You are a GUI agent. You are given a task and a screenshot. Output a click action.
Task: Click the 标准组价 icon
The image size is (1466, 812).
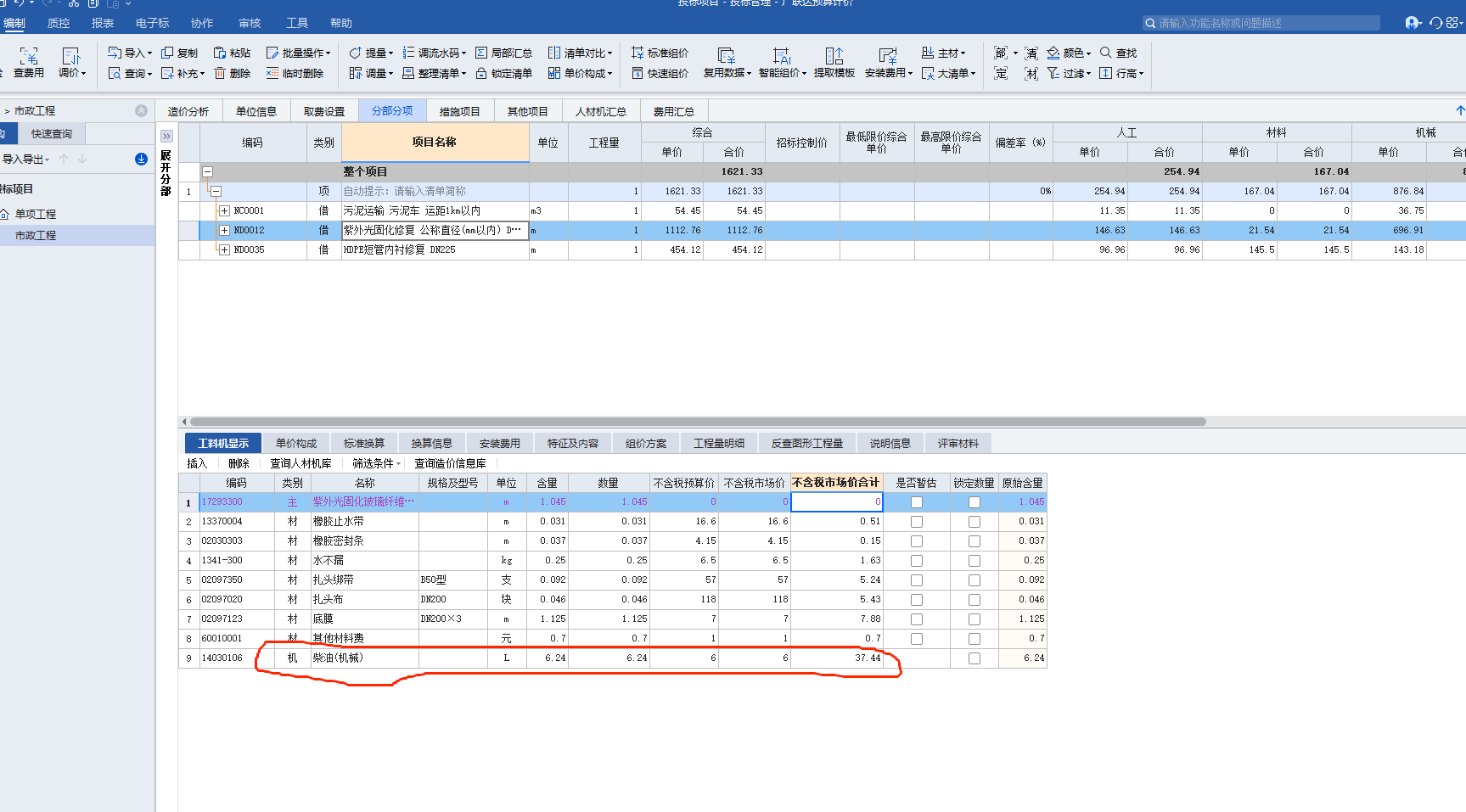coord(638,53)
